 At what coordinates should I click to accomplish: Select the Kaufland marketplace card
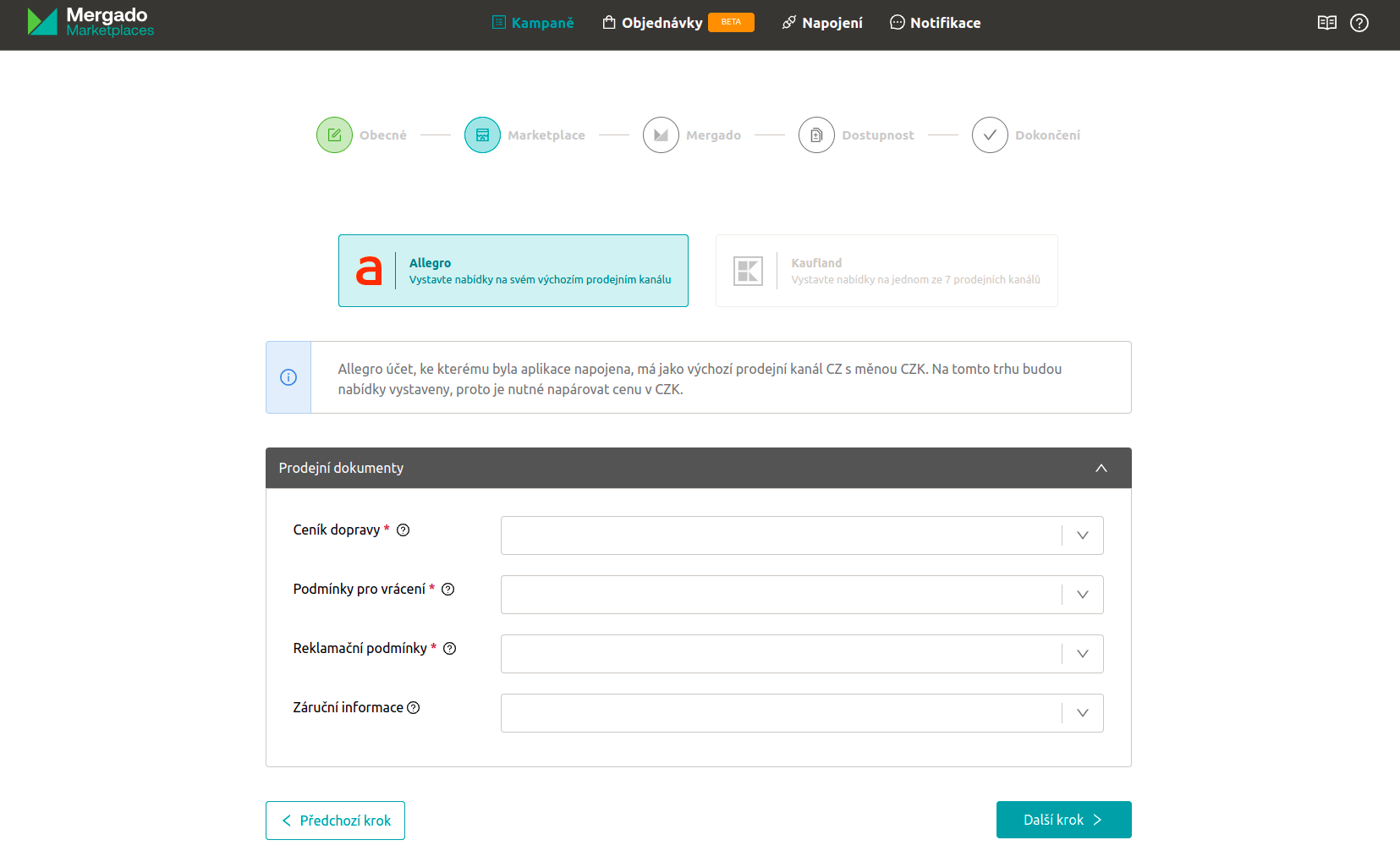886,271
